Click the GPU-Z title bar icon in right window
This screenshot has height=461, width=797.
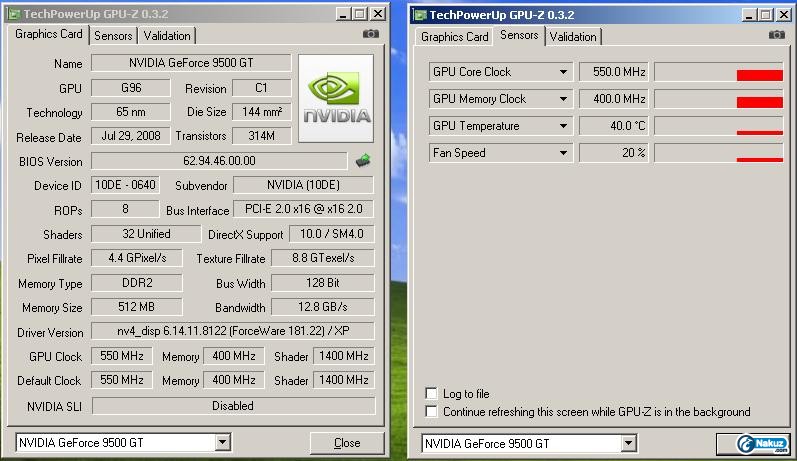420,15
